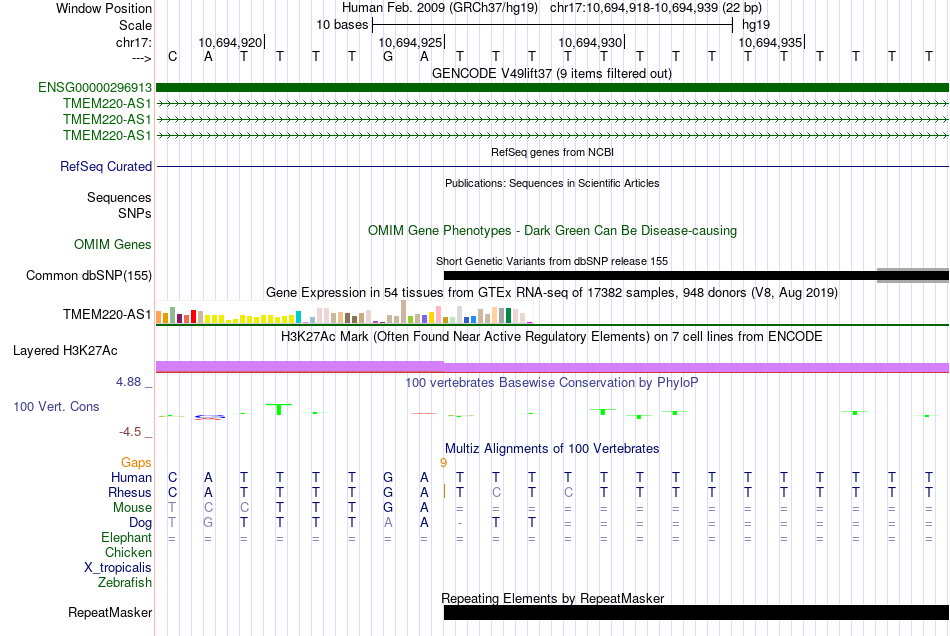This screenshot has width=950, height=636.
Task: Select the X_tropicalis species row label
Action: pos(118,568)
